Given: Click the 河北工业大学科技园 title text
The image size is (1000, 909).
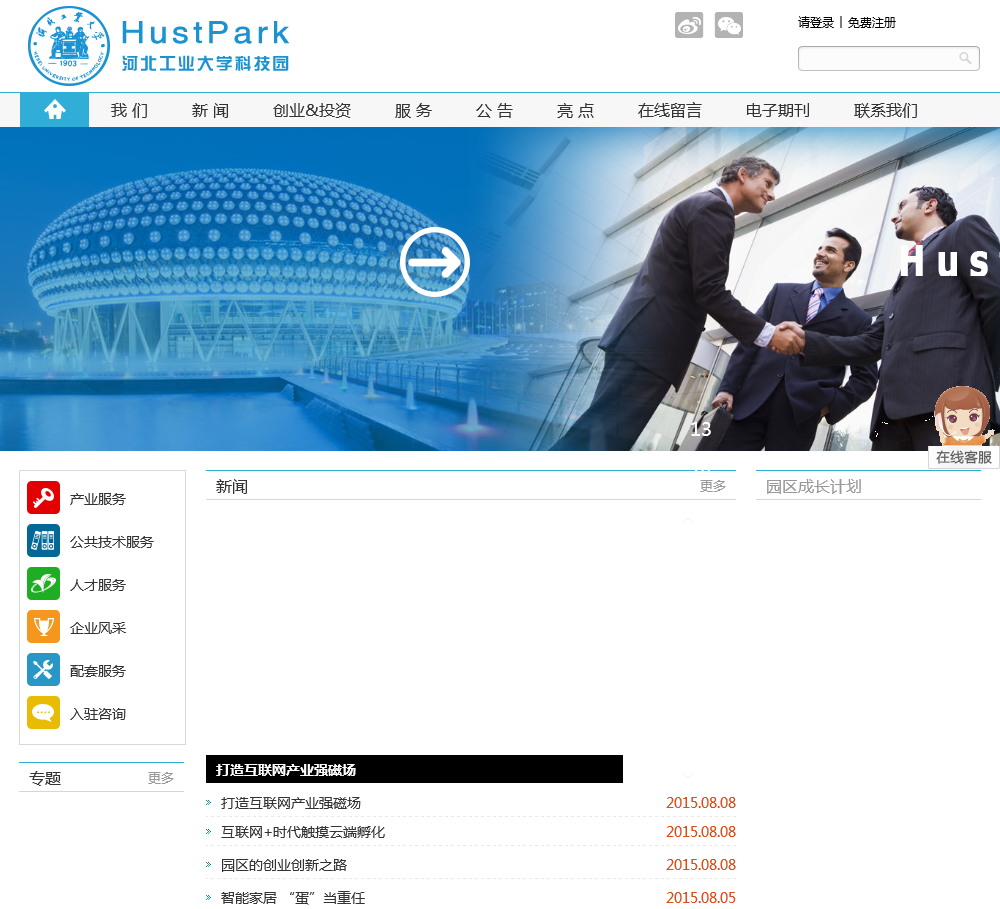Looking at the screenshot, I should tap(205, 63).
